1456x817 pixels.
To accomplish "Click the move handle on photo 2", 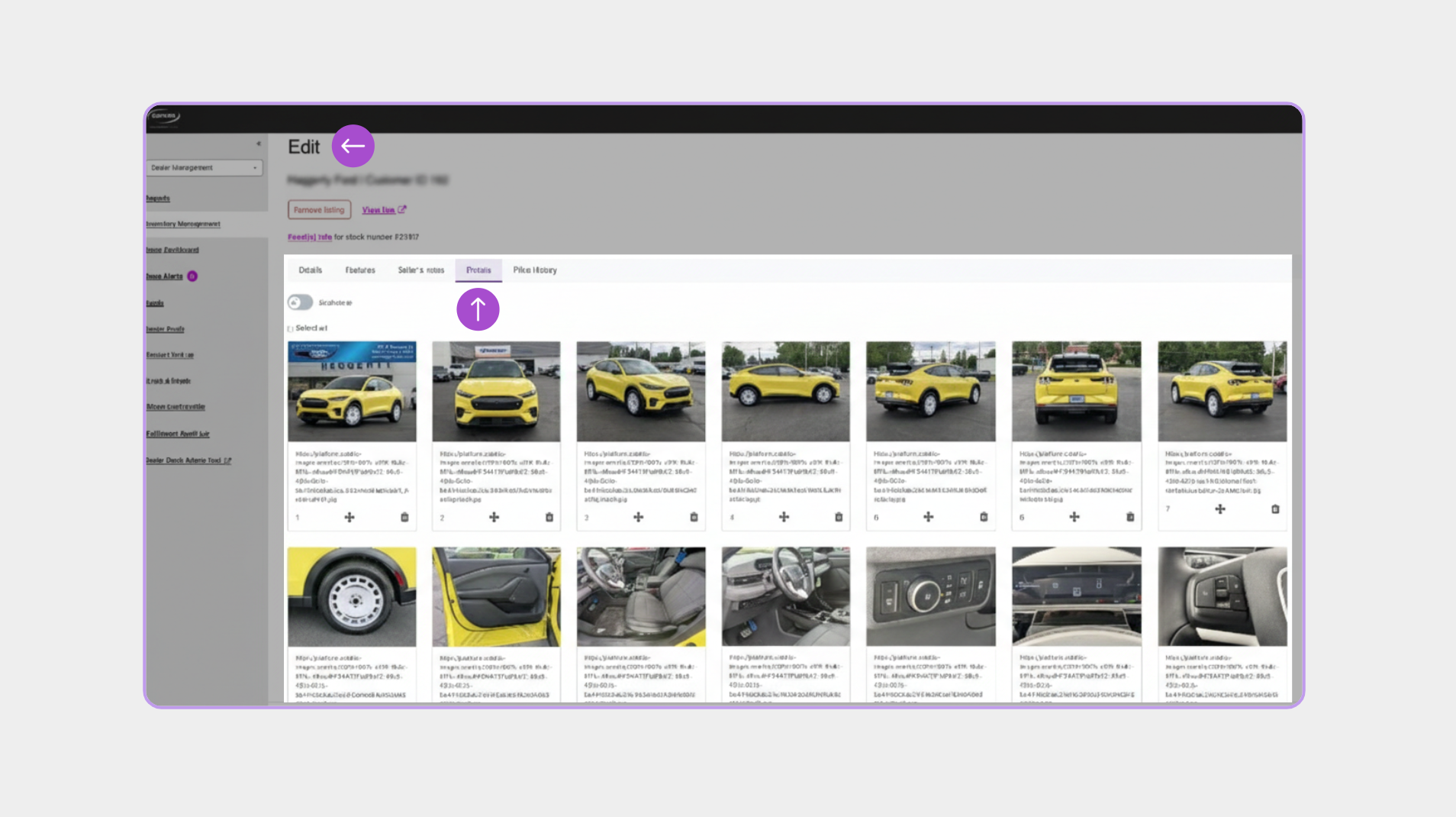I will point(494,518).
